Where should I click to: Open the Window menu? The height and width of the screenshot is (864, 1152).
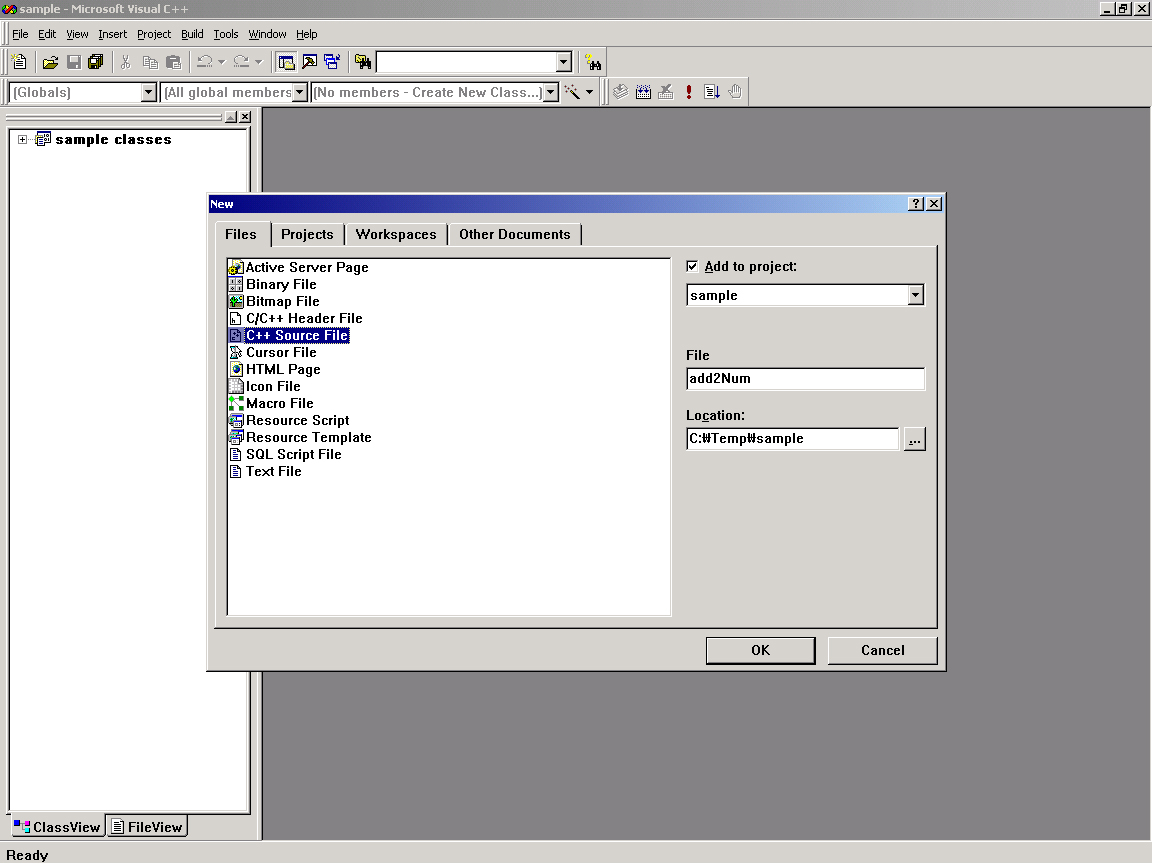[267, 34]
